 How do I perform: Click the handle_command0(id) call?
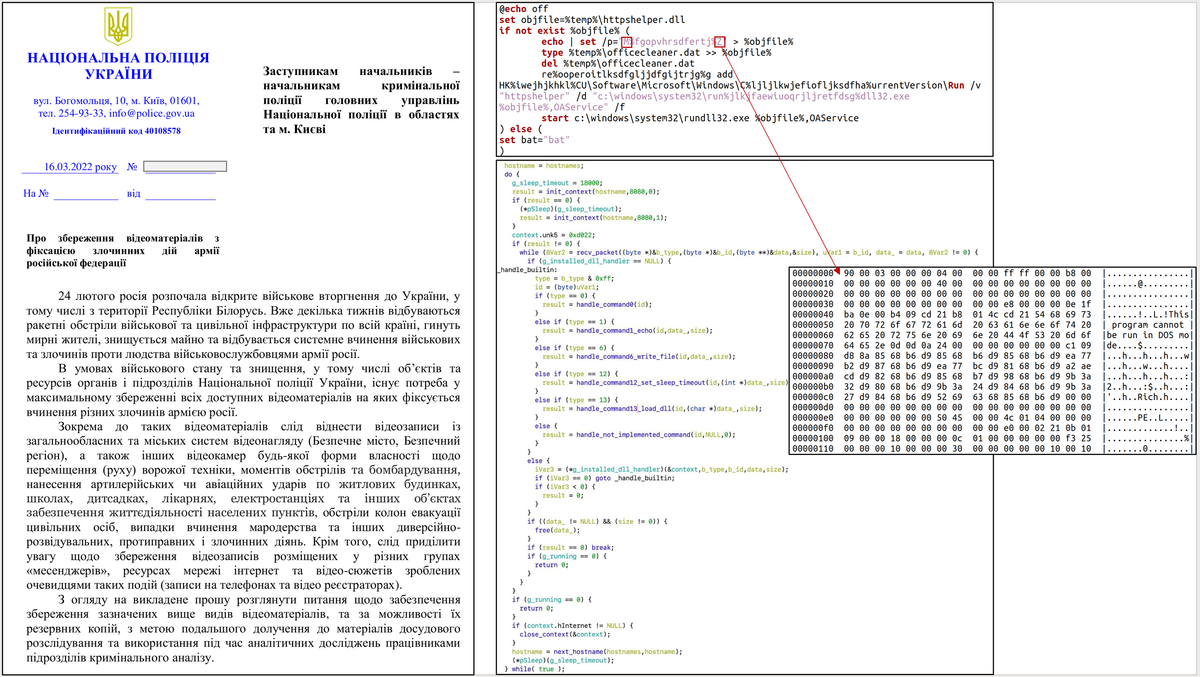coord(614,304)
